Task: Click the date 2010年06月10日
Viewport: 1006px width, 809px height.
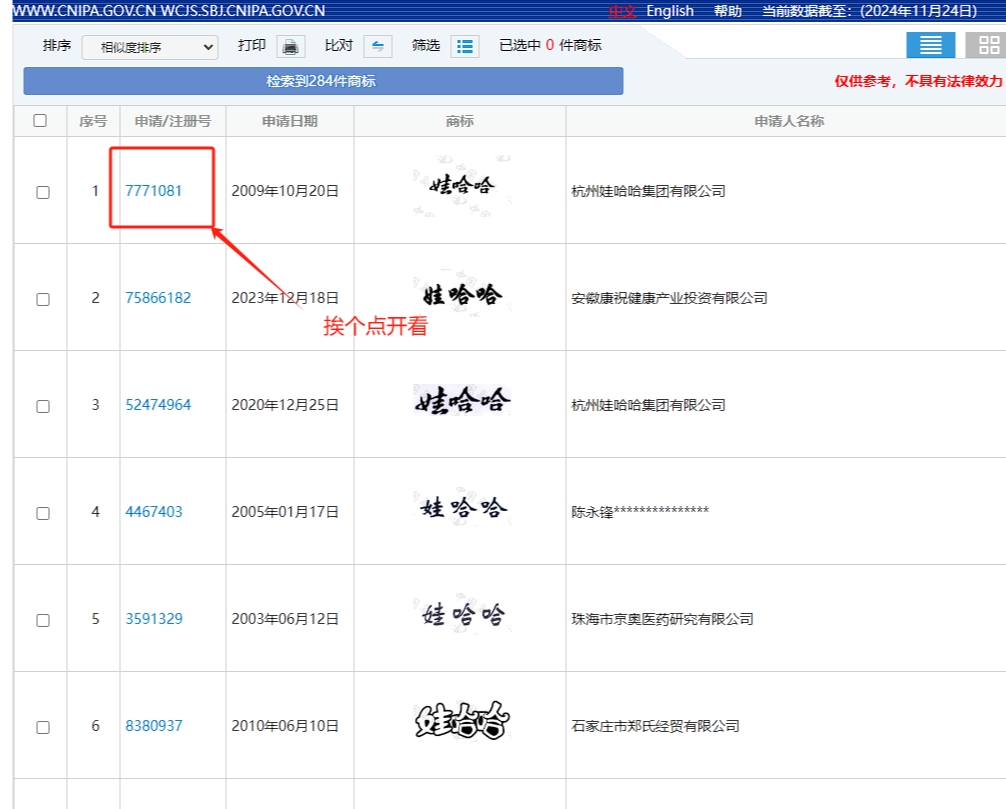Action: click(x=285, y=726)
